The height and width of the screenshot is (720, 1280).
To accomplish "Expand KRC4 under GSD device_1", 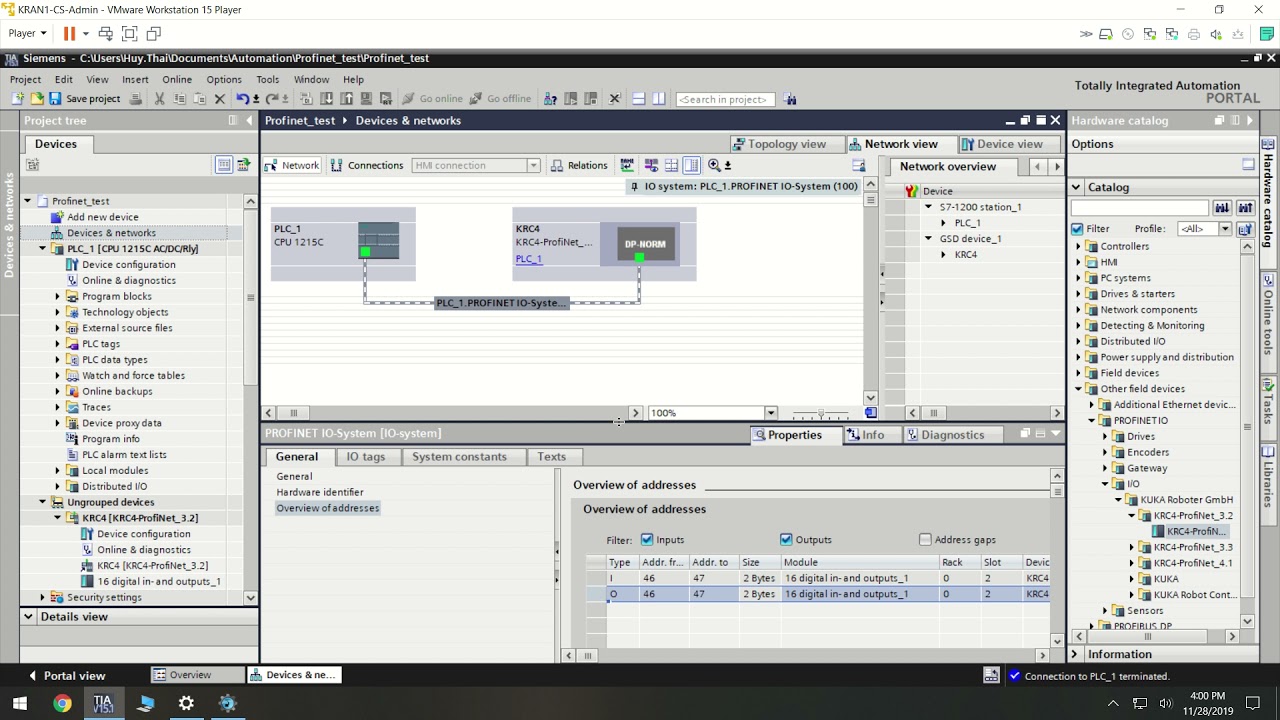I will click(943, 255).
